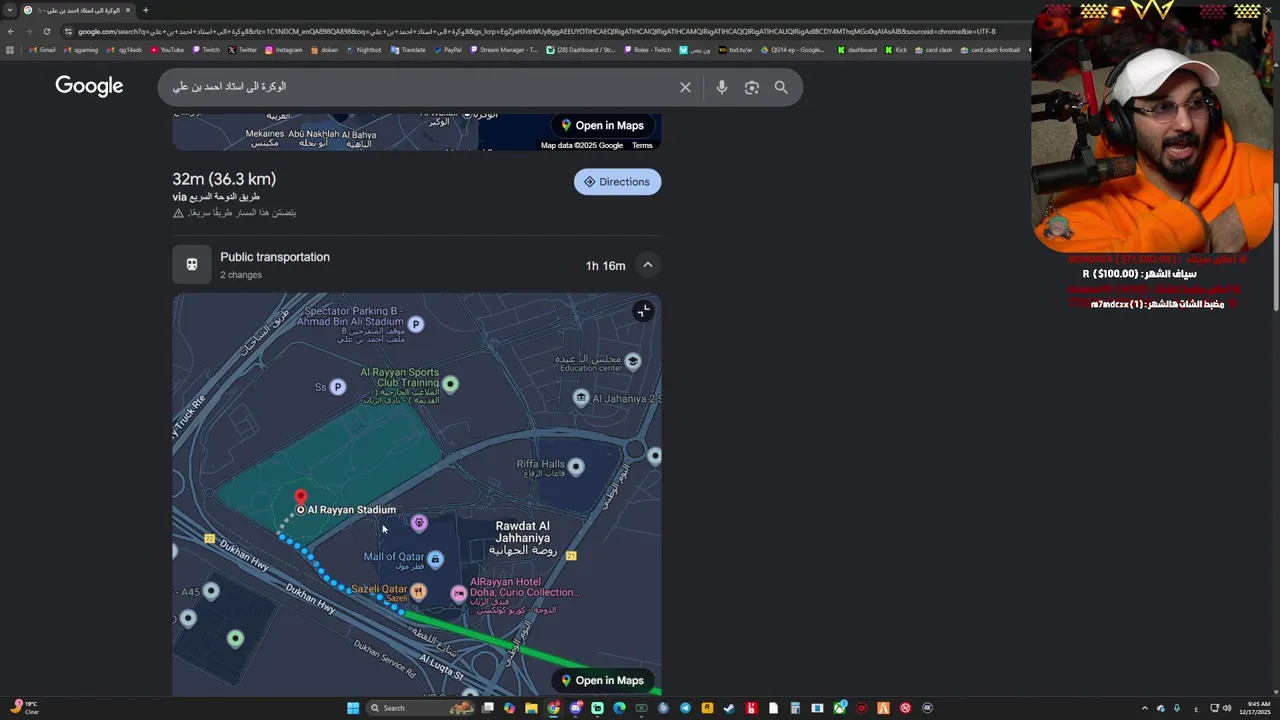
Task: Submit search with the magnifier icon
Action: (x=781, y=88)
